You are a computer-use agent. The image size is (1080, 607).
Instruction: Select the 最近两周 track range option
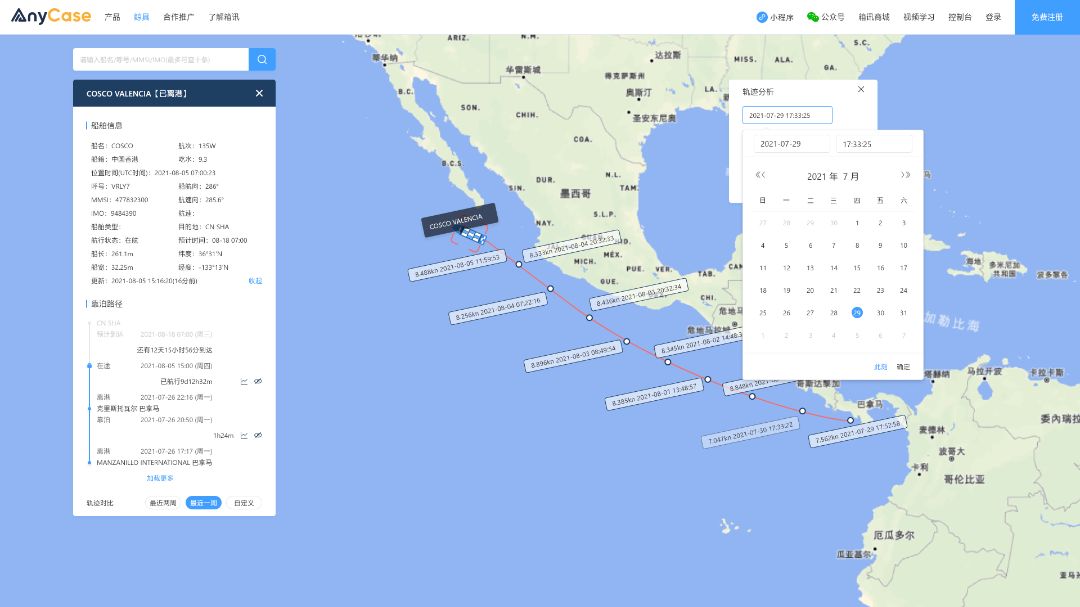click(163, 503)
